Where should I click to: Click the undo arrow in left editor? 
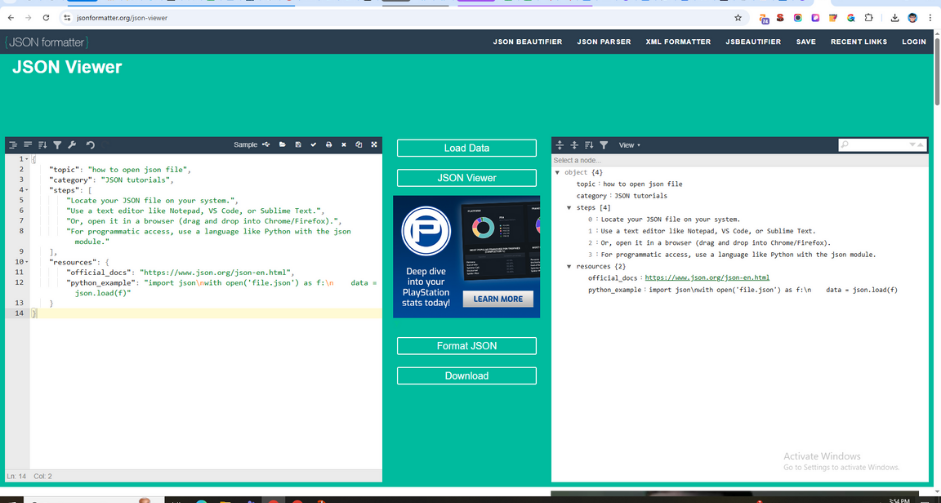[90, 145]
